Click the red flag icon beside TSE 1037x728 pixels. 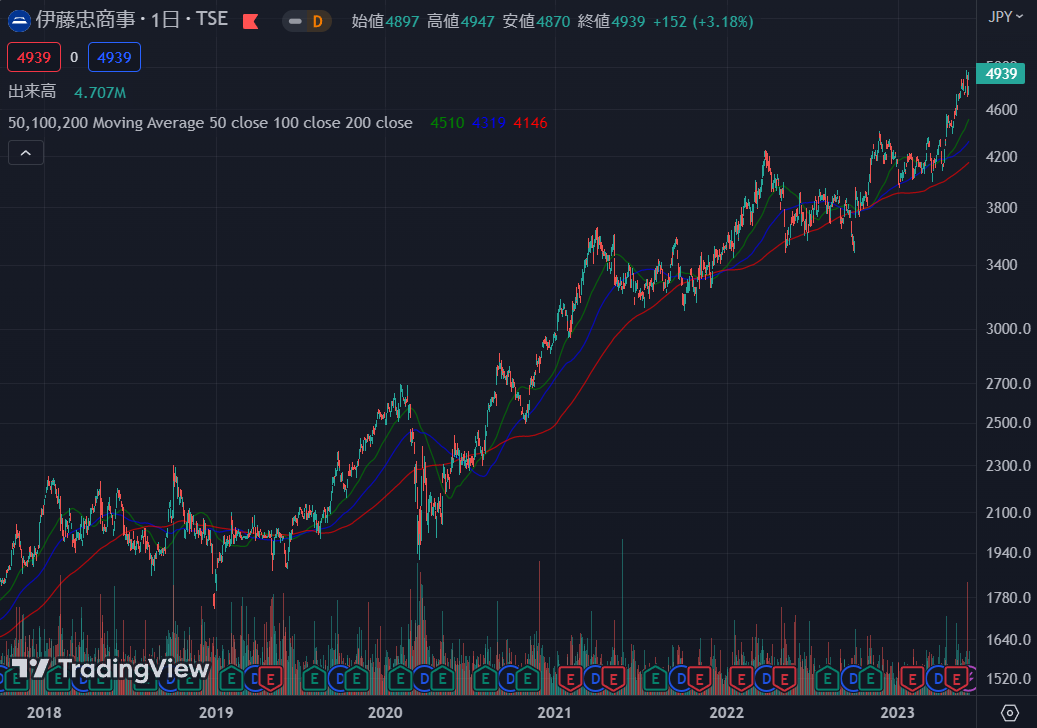(251, 21)
